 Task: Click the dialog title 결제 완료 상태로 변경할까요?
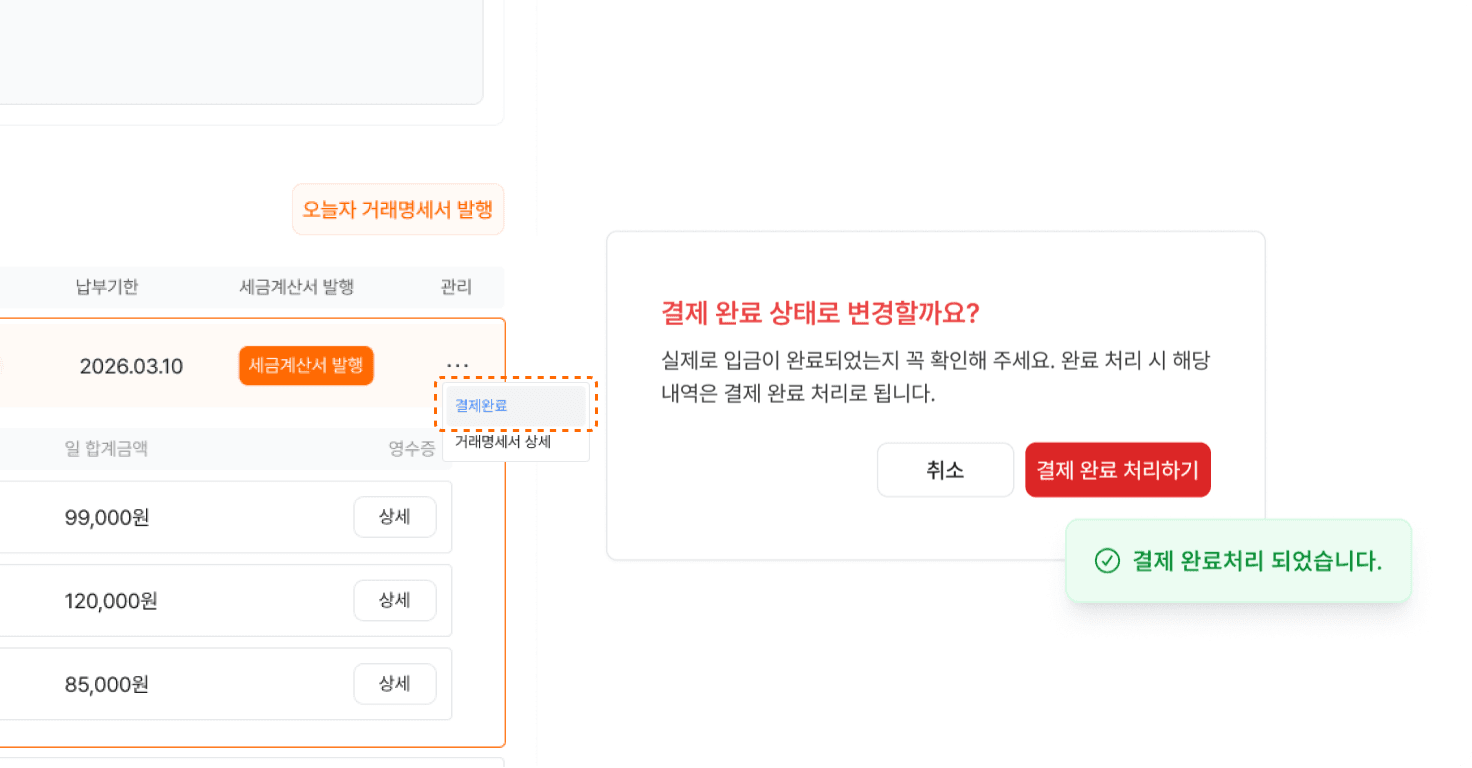[820, 313]
